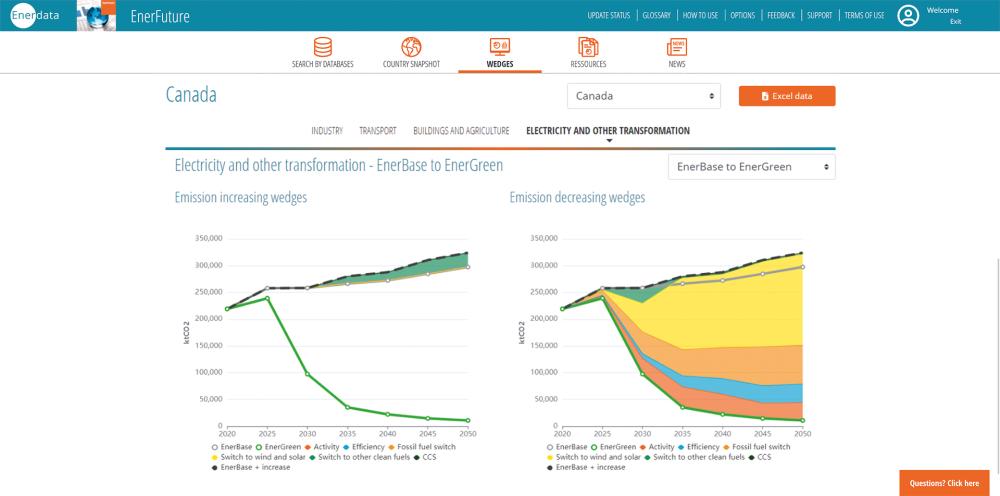This screenshot has height=496, width=1000.
Task: Click the Emission increasing wedges heading
Action: pos(240,198)
